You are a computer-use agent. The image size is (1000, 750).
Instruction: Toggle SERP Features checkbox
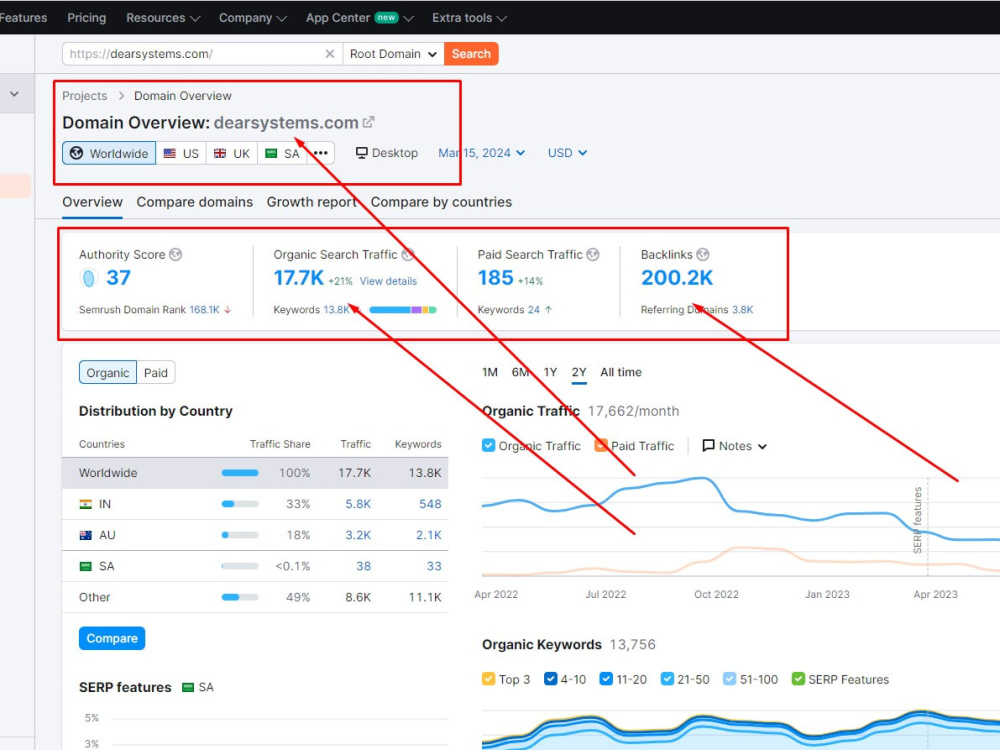point(798,679)
